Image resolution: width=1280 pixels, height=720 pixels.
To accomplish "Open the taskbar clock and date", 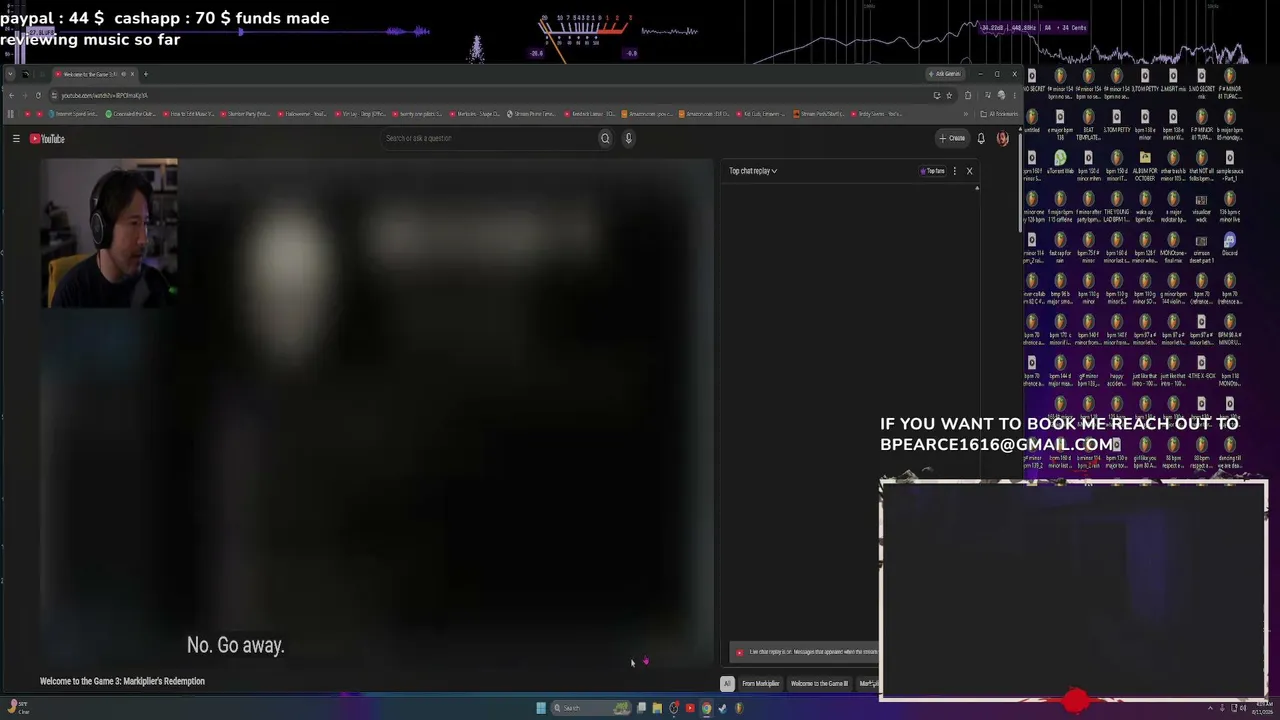I will tap(1265, 708).
